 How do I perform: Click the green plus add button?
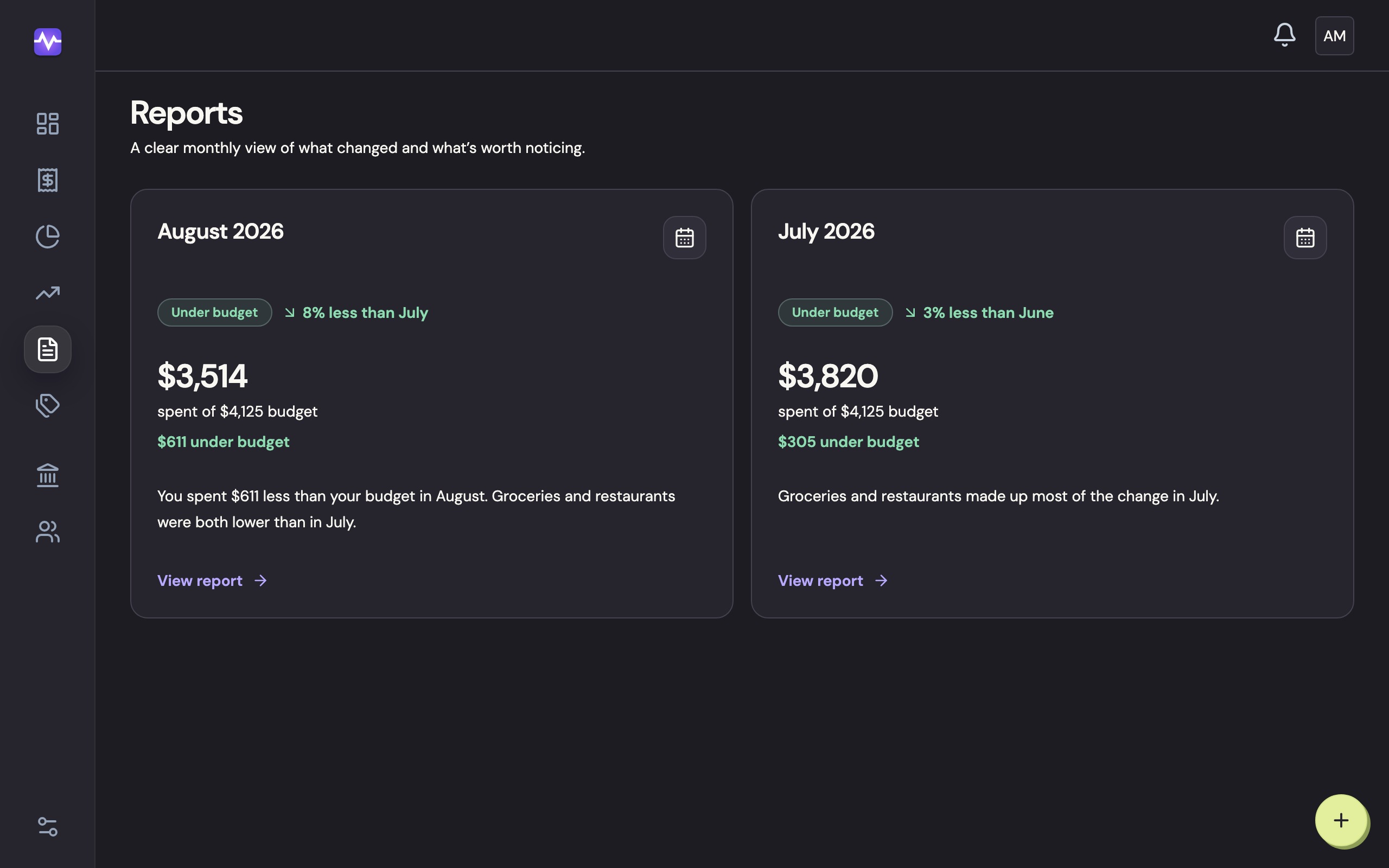(x=1341, y=820)
